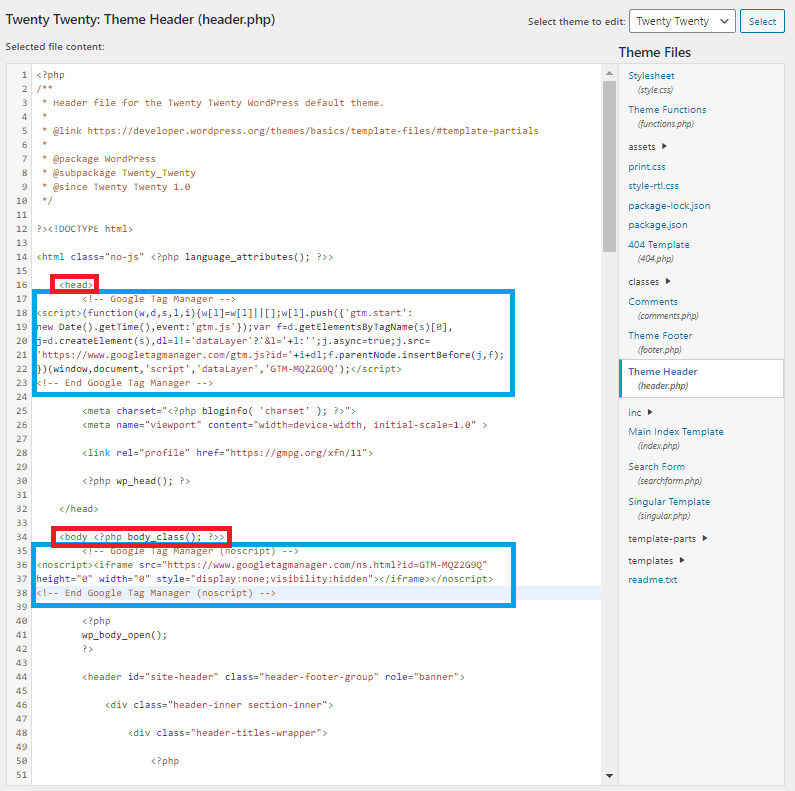Image resolution: width=795 pixels, height=791 pixels.
Task: Expand the assets folder
Action: (x=647, y=147)
